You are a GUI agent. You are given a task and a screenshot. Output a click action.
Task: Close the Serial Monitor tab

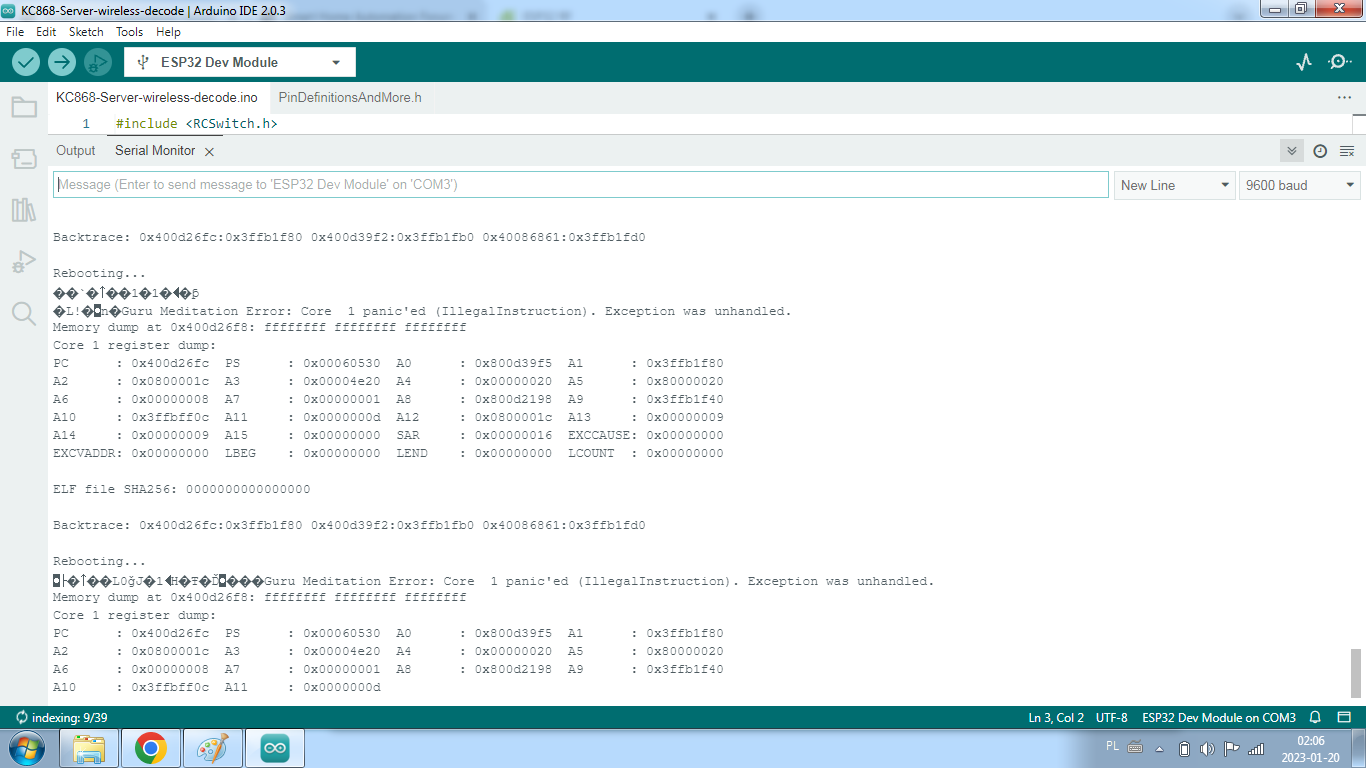[209, 152]
